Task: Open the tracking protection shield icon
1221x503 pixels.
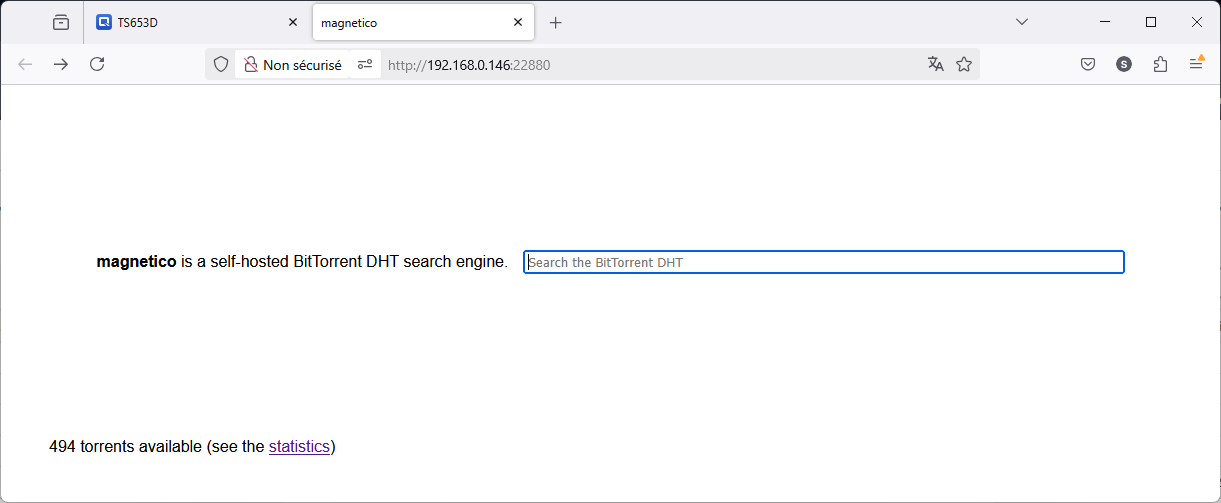Action: [x=221, y=64]
